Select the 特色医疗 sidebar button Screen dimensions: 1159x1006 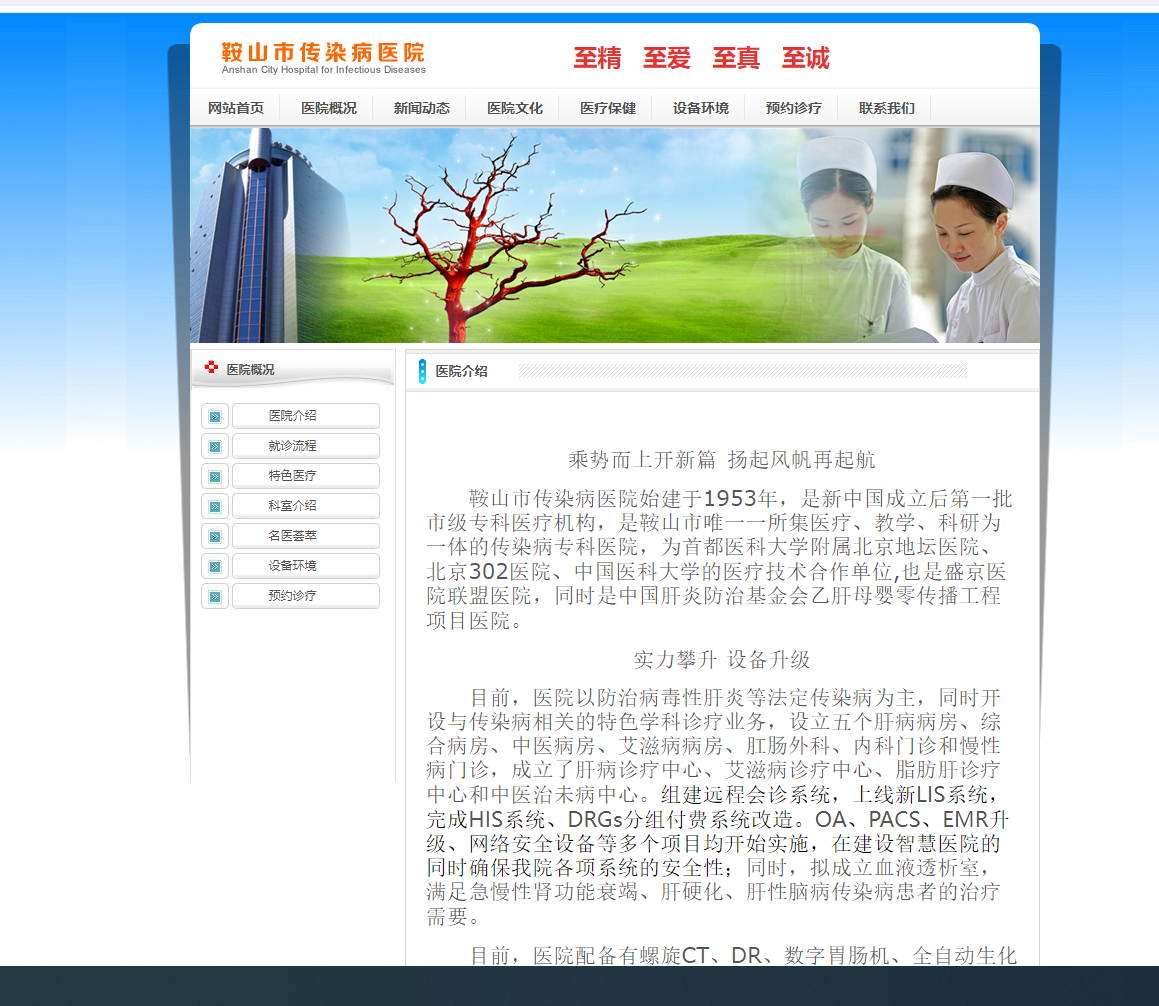(306, 476)
